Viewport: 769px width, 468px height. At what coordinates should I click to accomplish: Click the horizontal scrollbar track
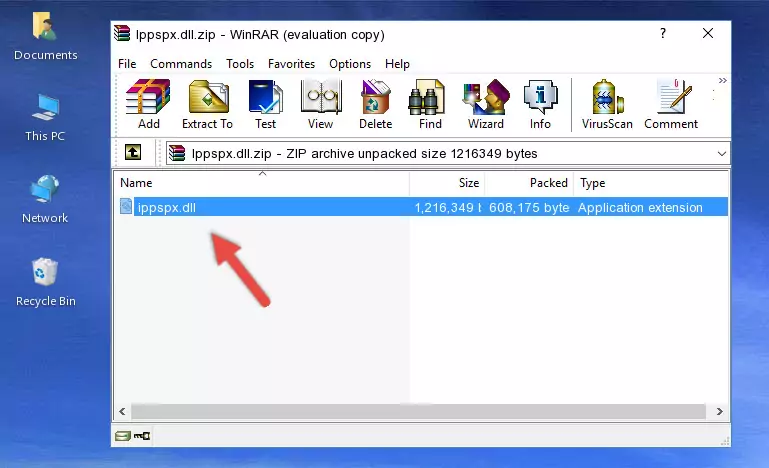(x=419, y=412)
